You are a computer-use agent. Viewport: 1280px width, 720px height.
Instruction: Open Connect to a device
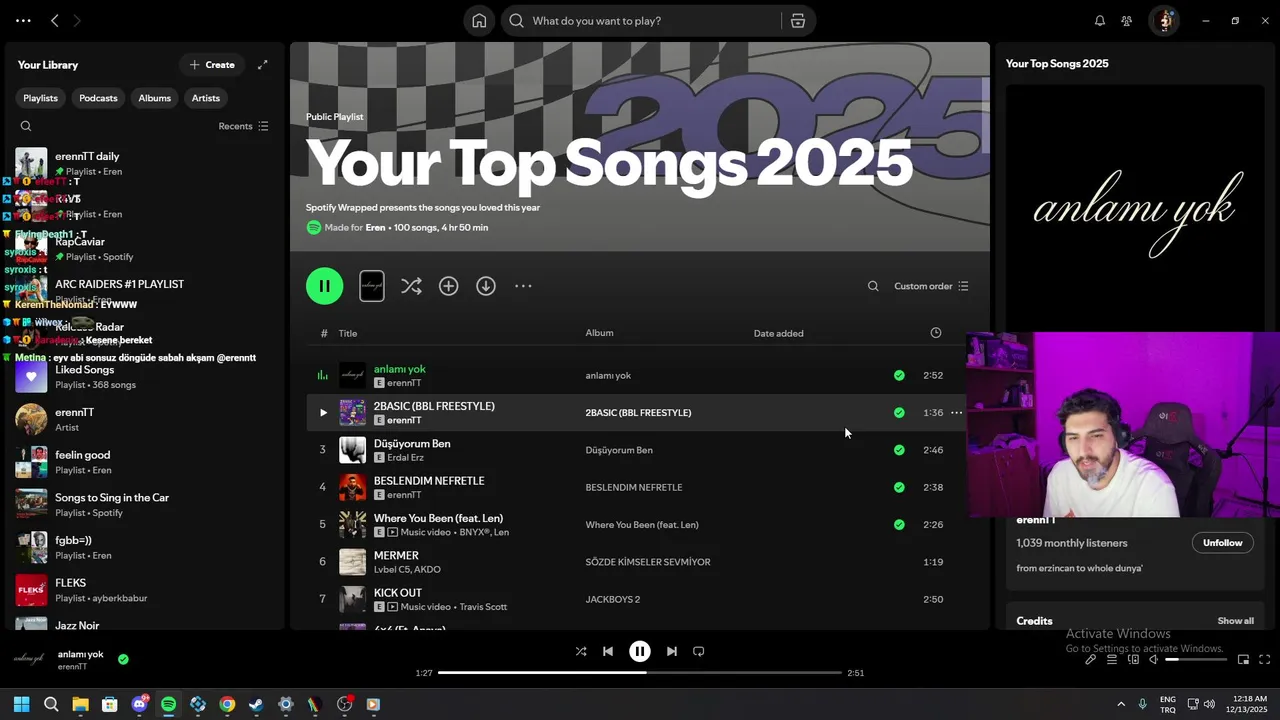coord(1133,660)
